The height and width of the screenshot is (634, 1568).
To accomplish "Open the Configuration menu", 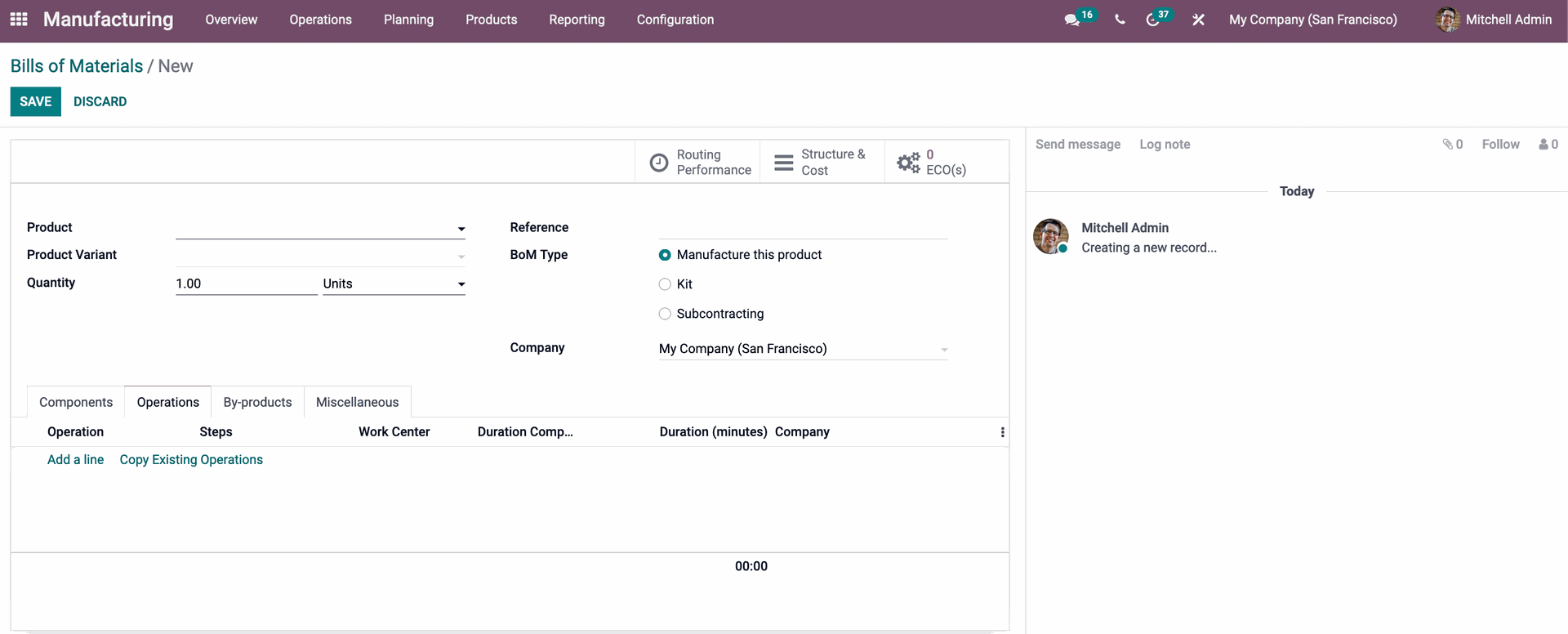I will pyautogui.click(x=675, y=20).
